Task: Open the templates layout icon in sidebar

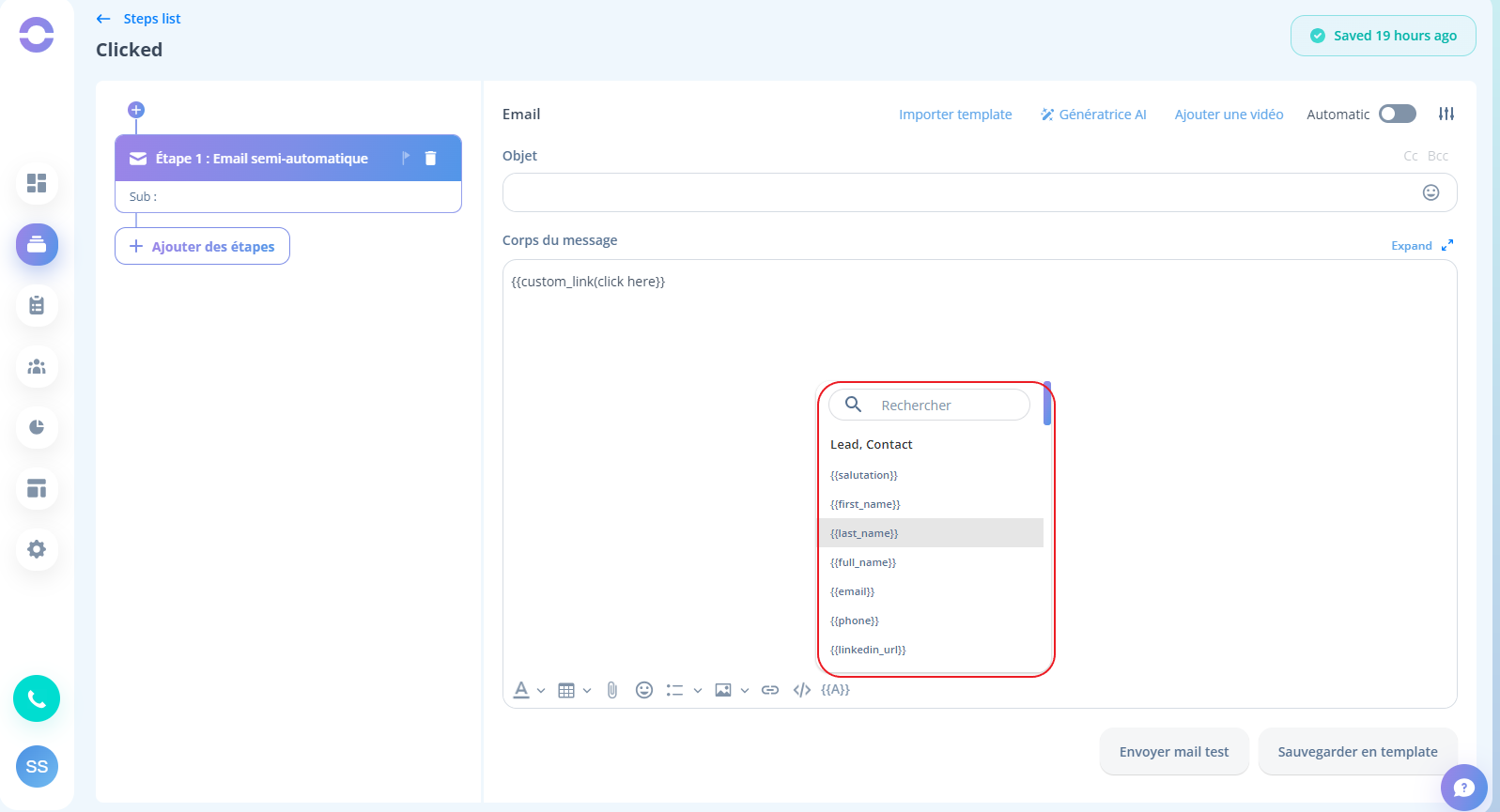Action: 37,488
